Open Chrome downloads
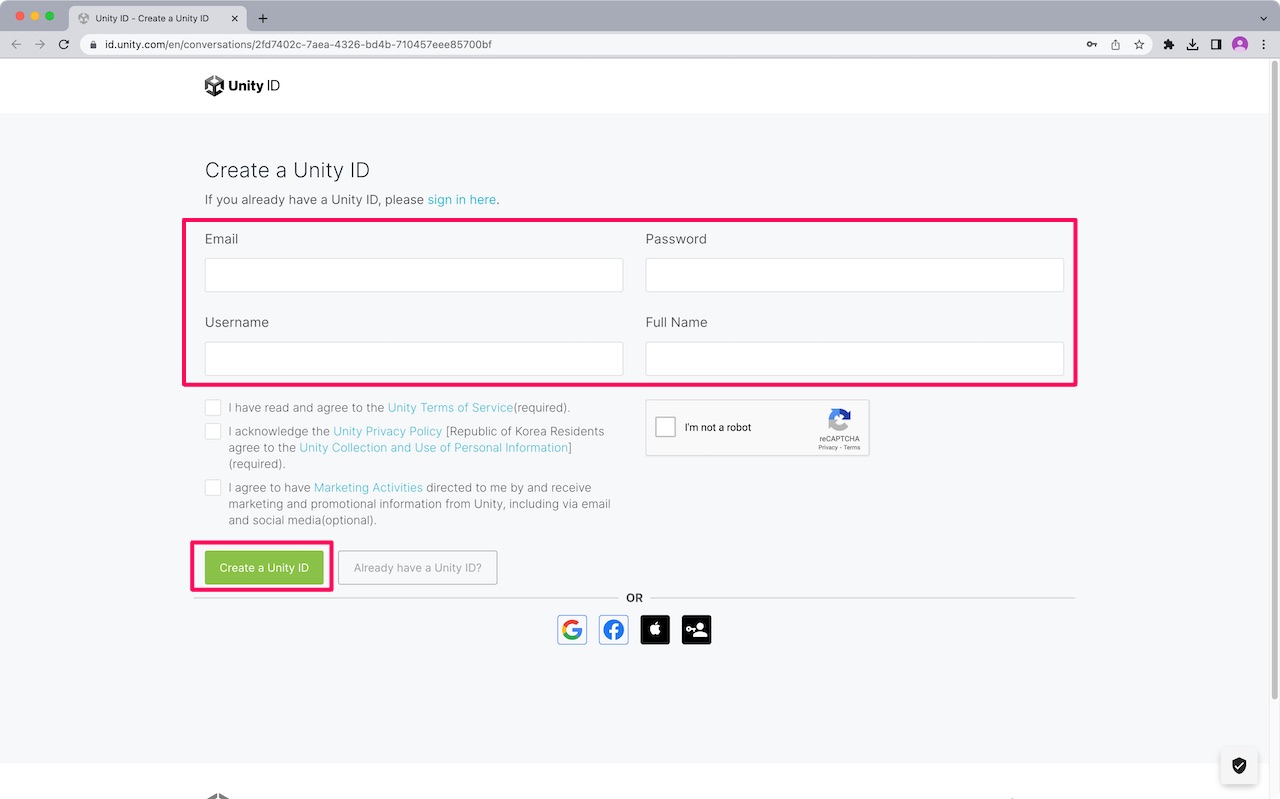This screenshot has height=799, width=1280. click(x=1192, y=45)
